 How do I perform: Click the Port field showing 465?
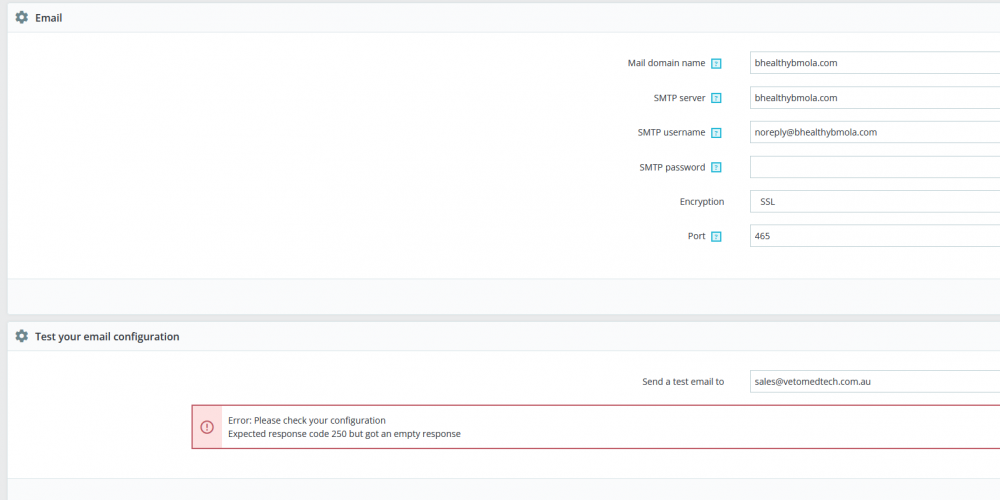(x=875, y=236)
